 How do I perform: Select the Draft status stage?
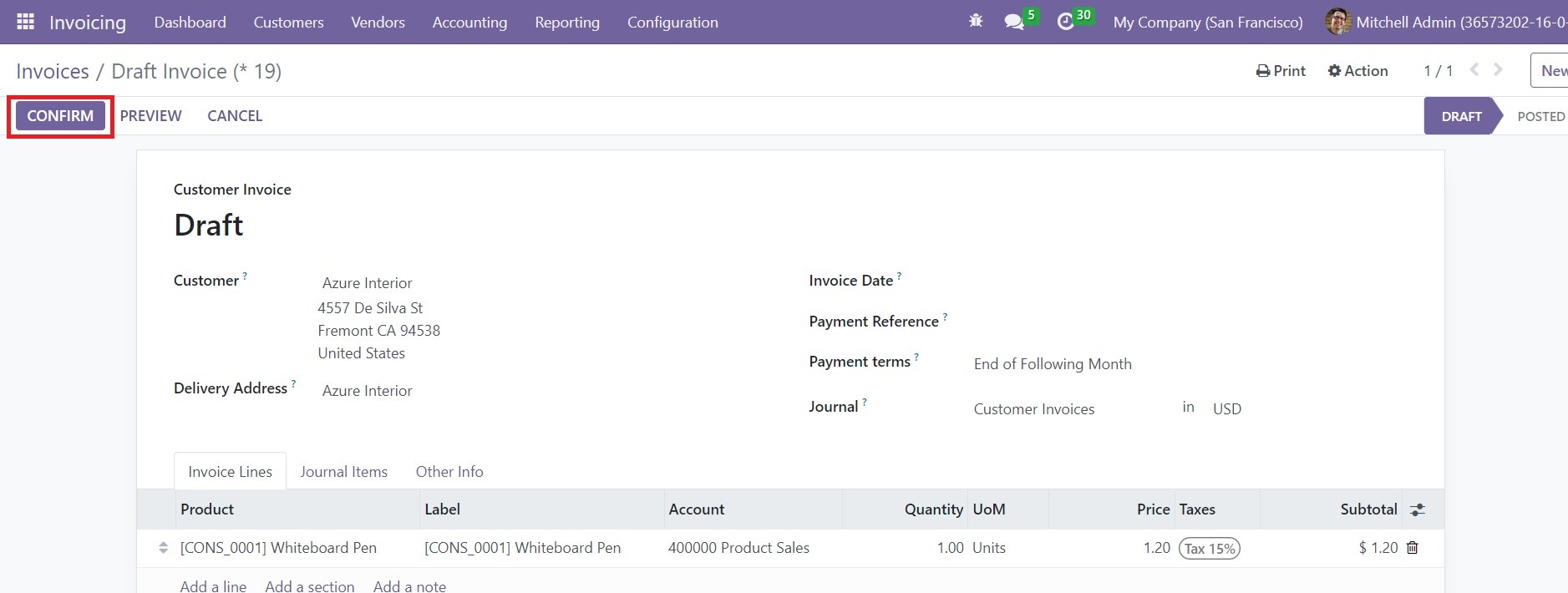click(x=1461, y=116)
